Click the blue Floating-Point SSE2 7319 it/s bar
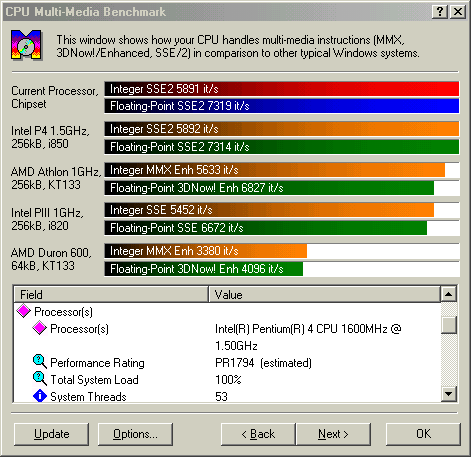The width and height of the screenshot is (471, 457). click(x=282, y=106)
